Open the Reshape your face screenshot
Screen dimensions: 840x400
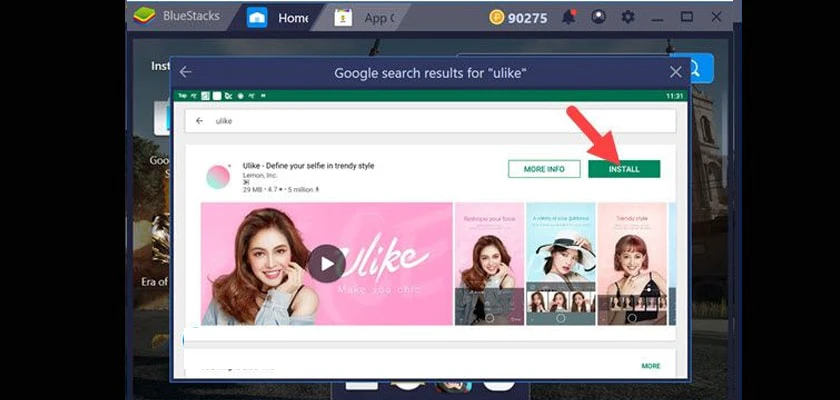coord(489,263)
